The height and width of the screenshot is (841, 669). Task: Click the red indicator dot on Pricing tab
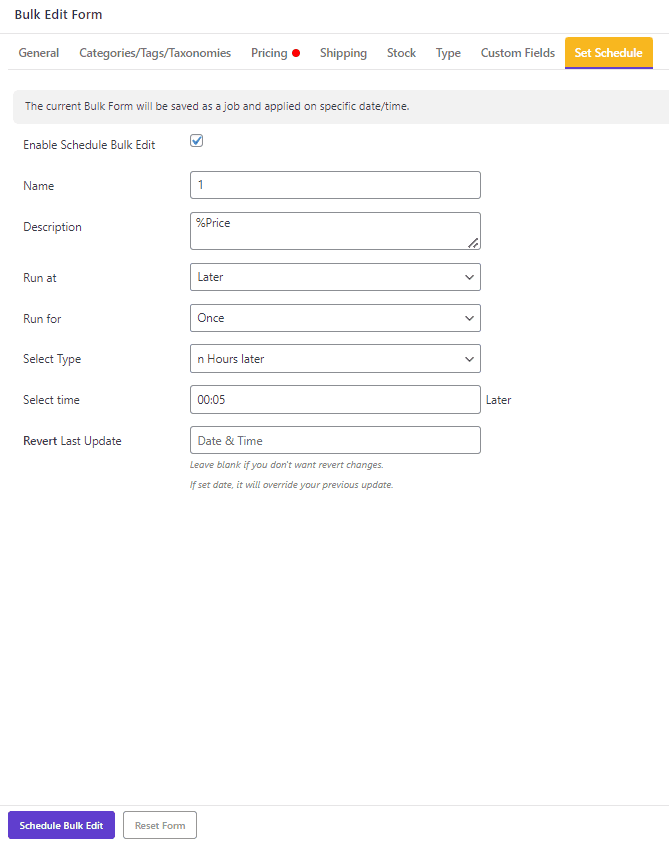click(x=297, y=53)
